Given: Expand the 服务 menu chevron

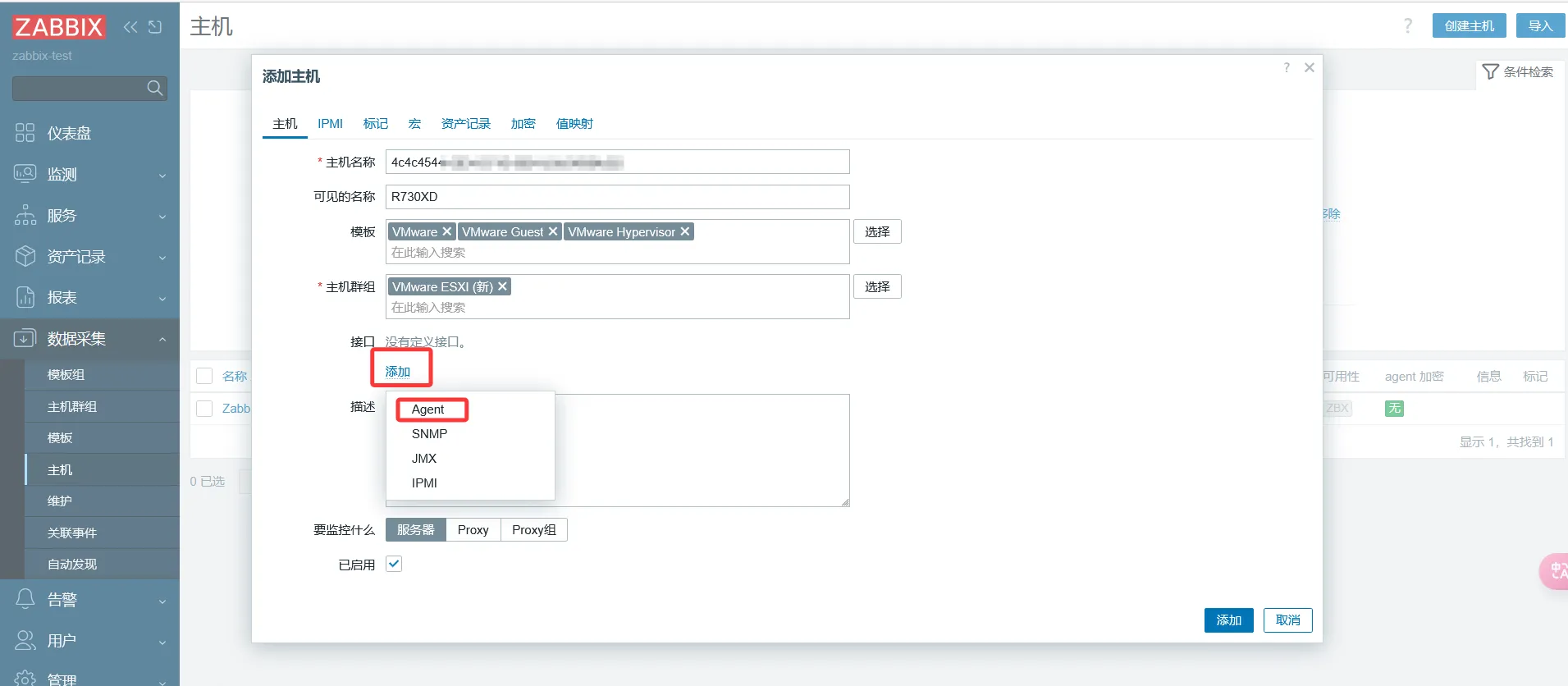Looking at the screenshot, I should (x=162, y=216).
